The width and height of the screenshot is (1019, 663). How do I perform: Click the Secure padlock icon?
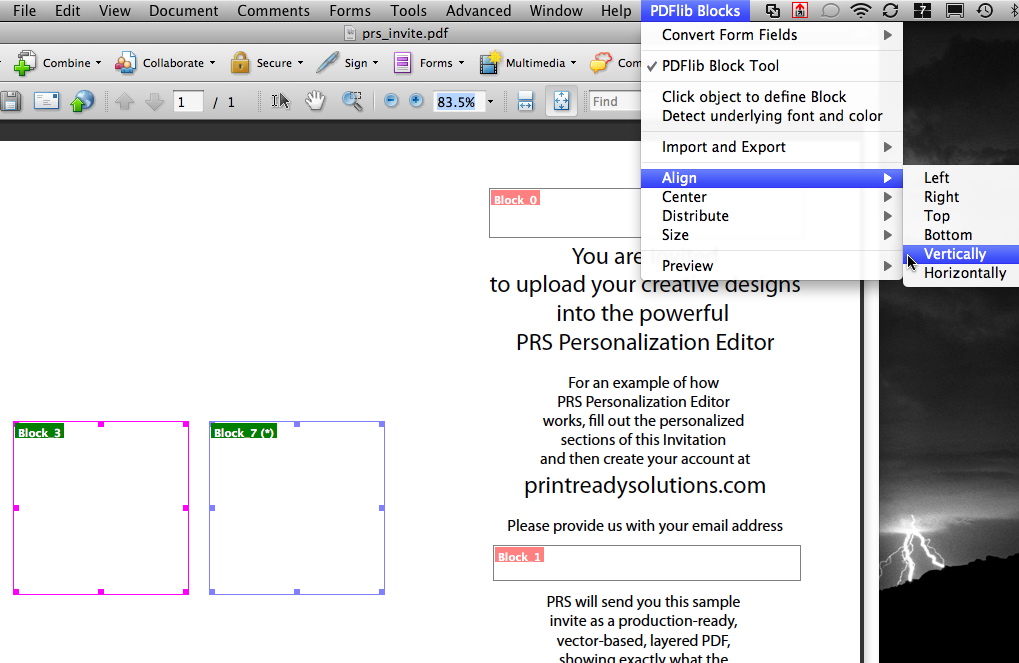point(240,63)
